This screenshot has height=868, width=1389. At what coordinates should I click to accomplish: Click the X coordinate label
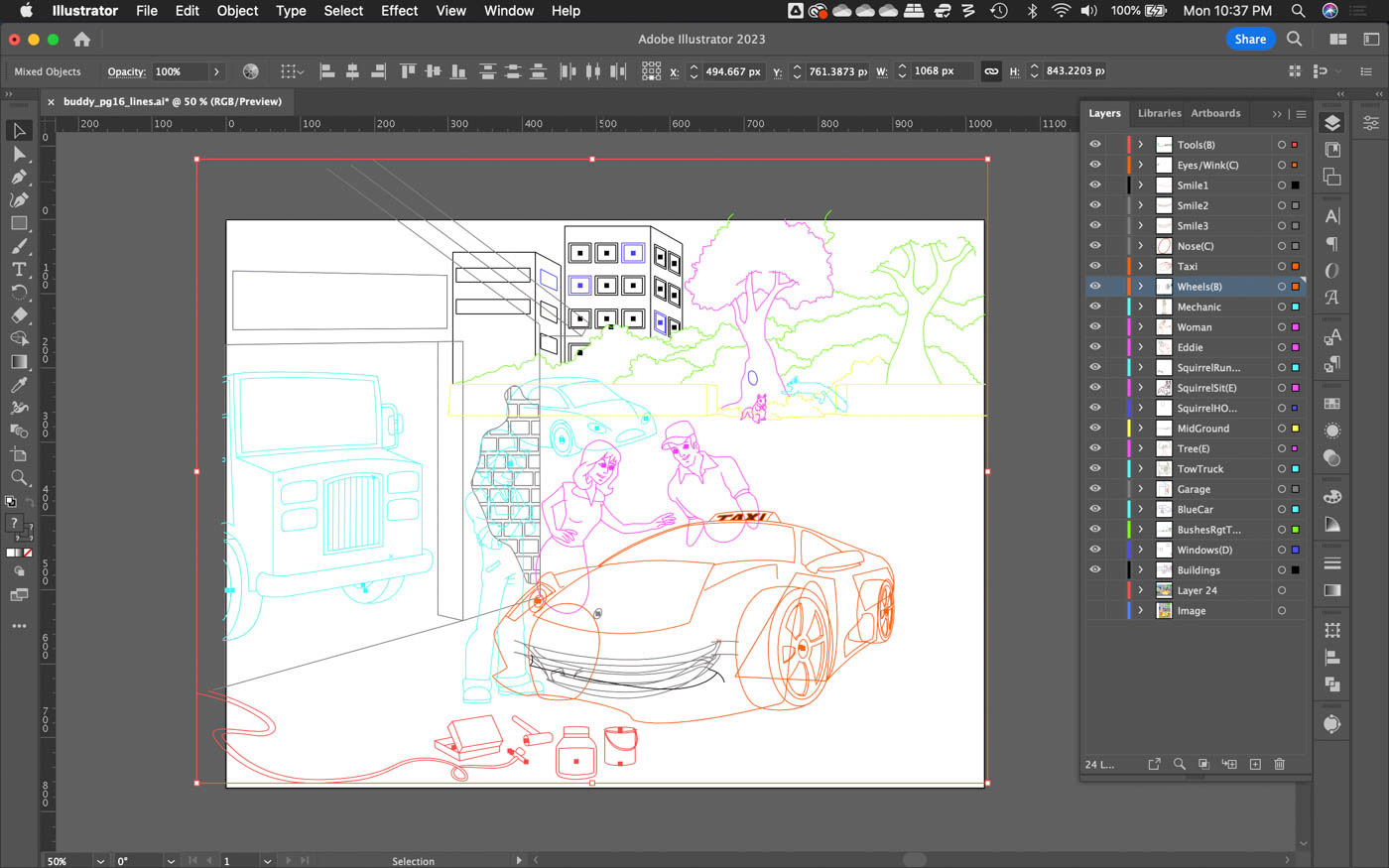pyautogui.click(x=675, y=71)
